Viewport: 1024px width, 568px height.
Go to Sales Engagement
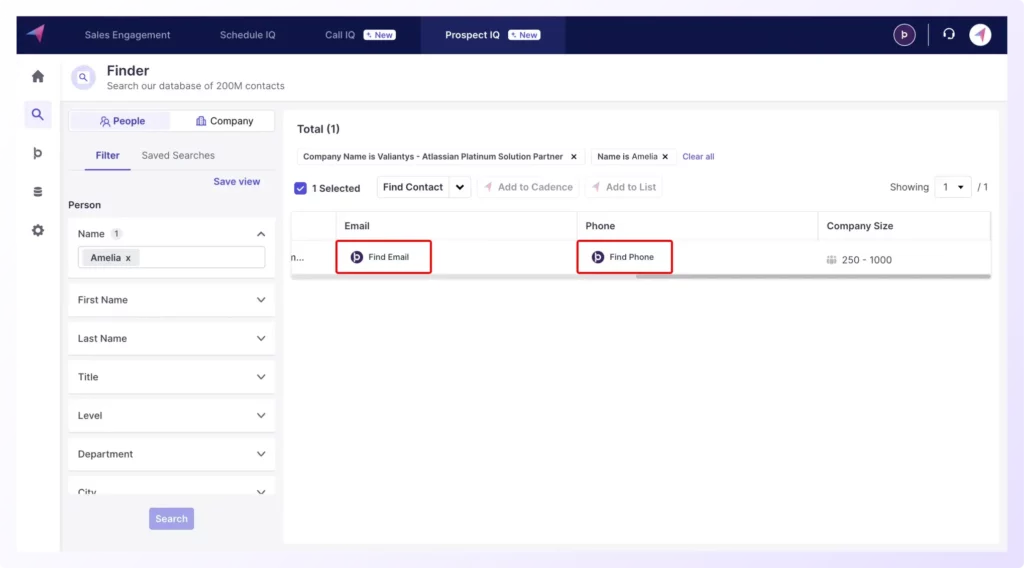127,35
